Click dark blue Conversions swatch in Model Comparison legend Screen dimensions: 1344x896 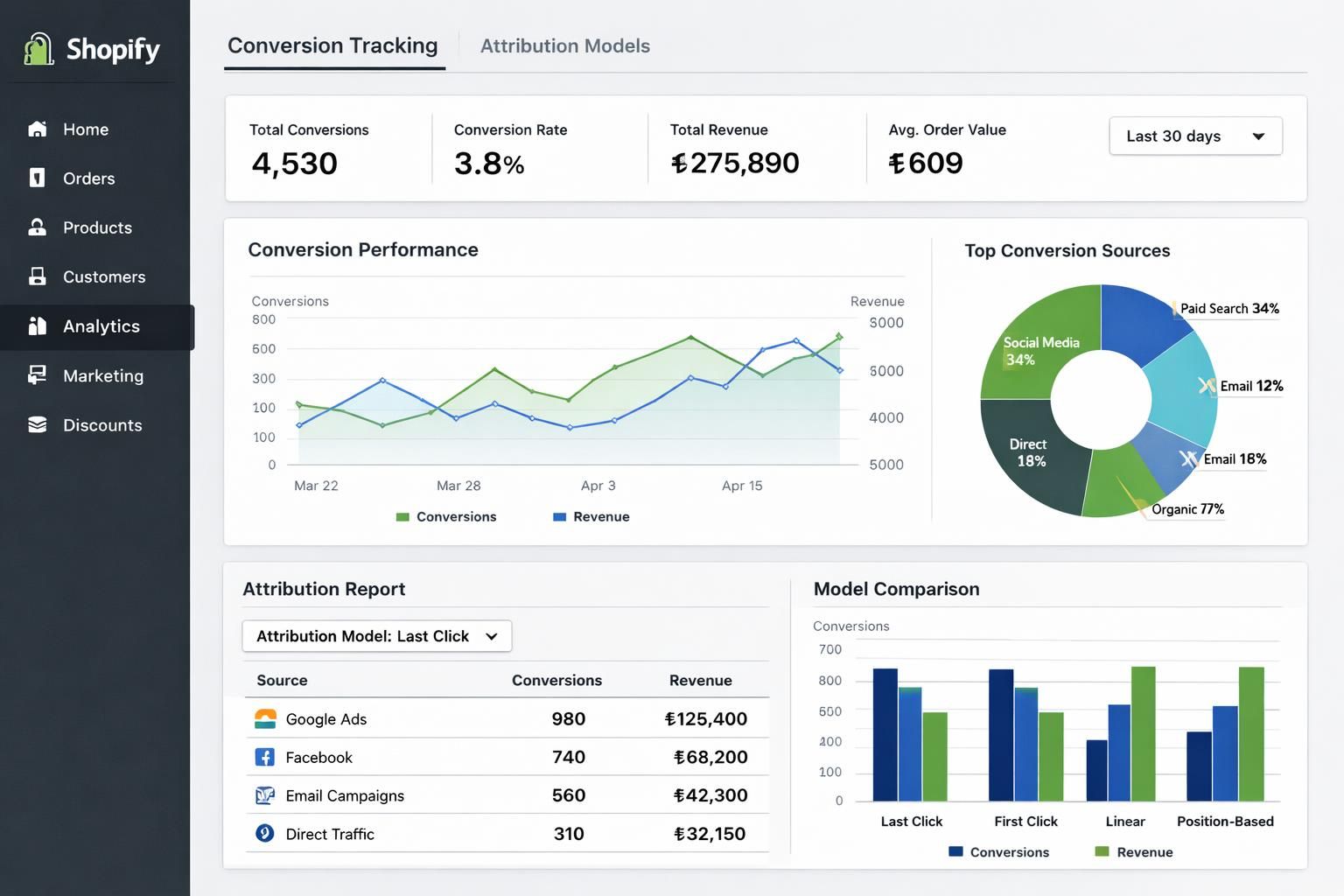click(955, 851)
